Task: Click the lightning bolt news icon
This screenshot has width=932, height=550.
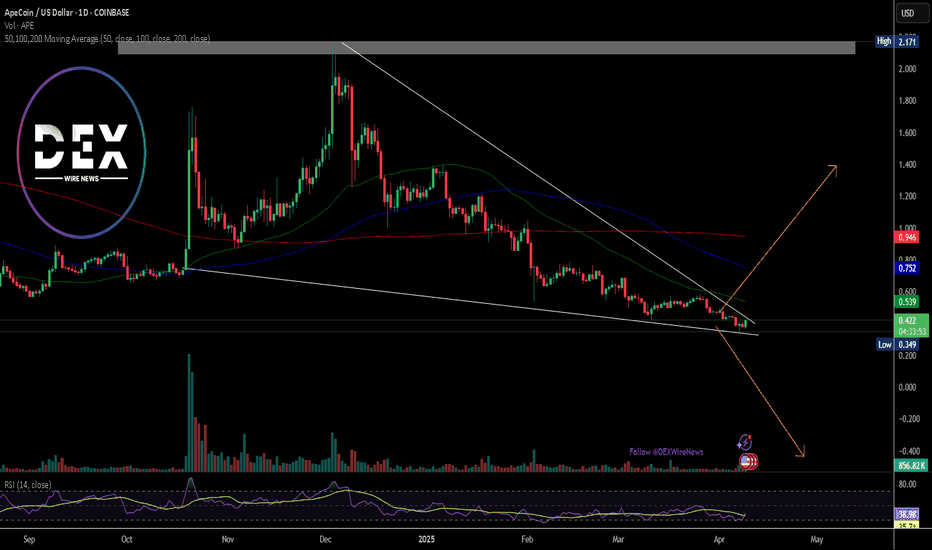Action: [744, 442]
